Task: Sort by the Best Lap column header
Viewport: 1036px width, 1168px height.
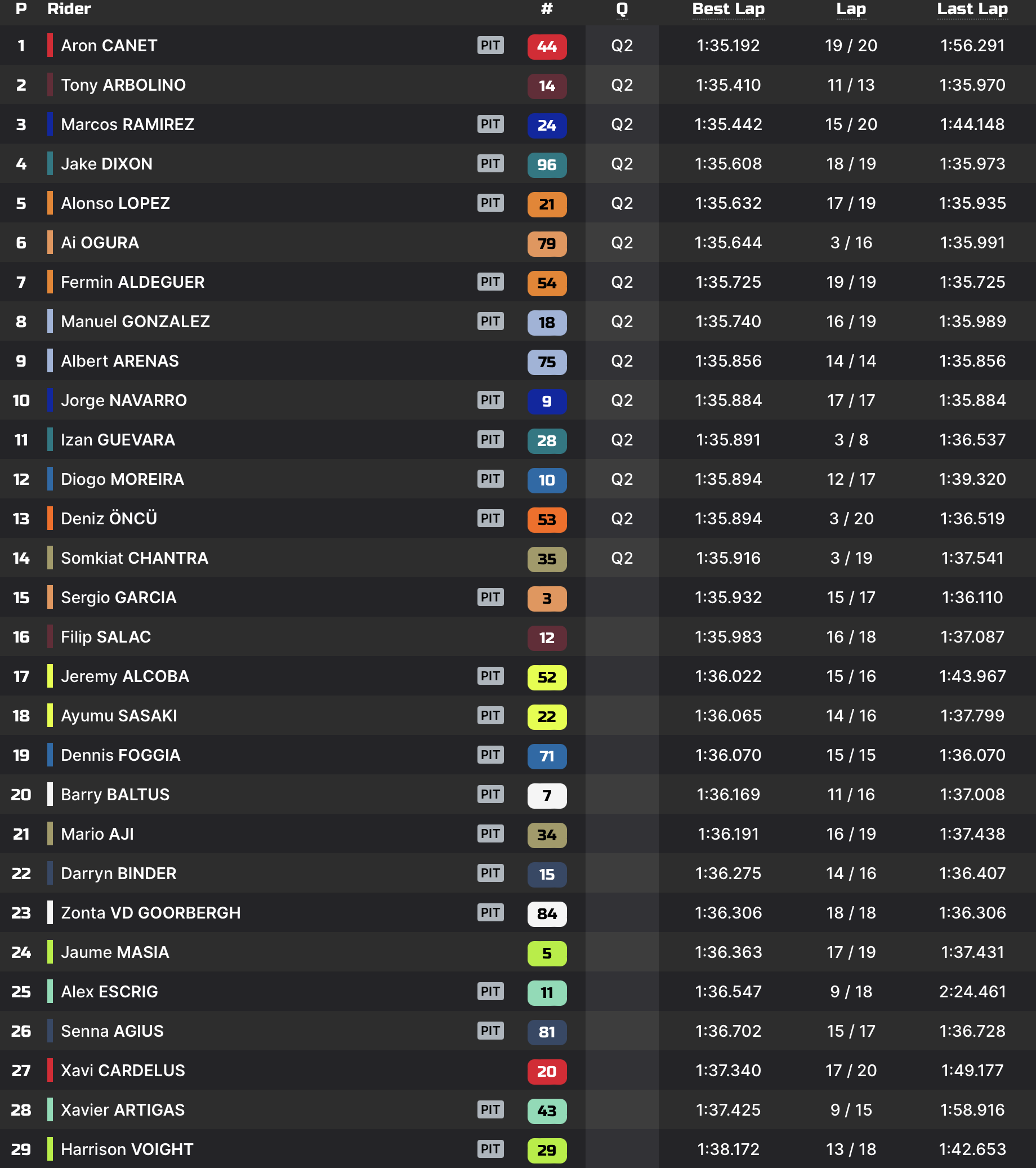Action: [x=728, y=9]
